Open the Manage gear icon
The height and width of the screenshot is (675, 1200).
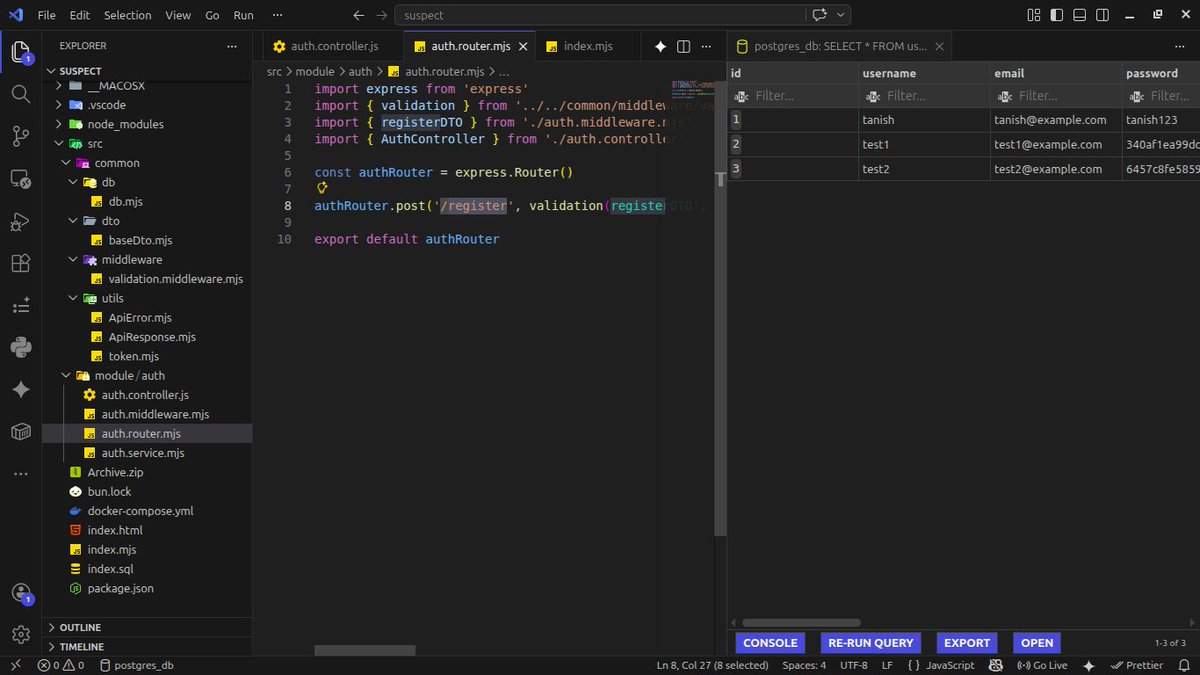[20, 634]
